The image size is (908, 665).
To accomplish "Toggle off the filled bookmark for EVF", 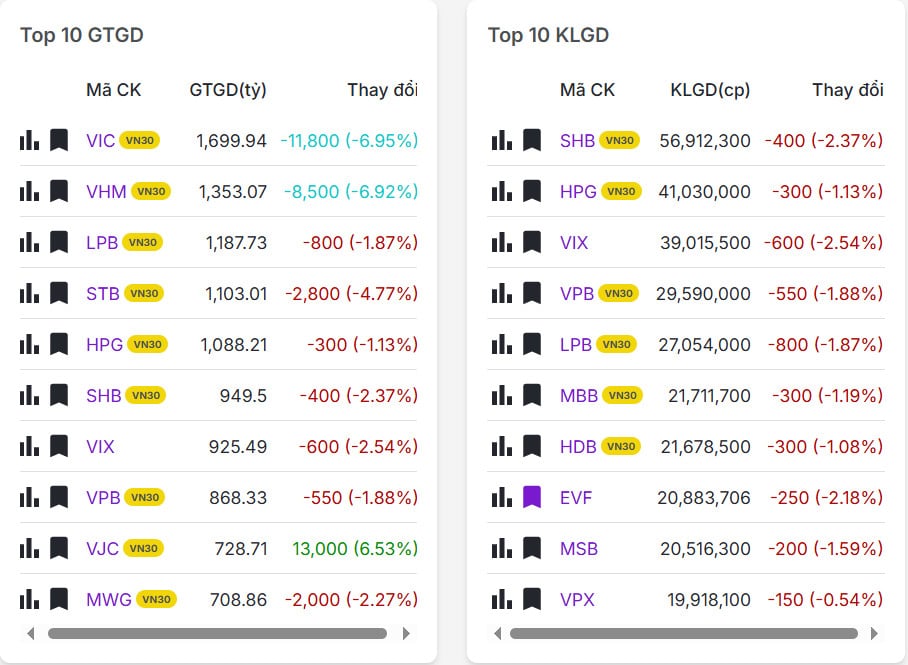I will (530, 497).
